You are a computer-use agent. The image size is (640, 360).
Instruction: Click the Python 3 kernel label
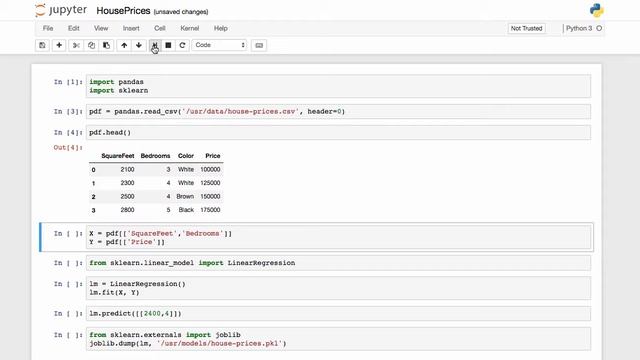click(x=579, y=28)
